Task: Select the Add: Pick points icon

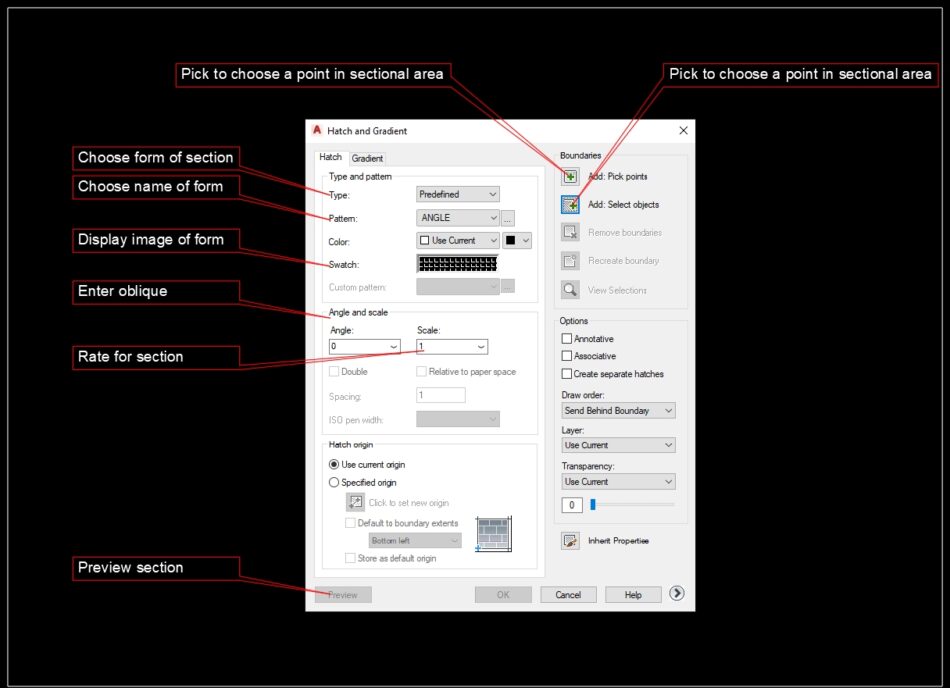Action: coord(568,176)
